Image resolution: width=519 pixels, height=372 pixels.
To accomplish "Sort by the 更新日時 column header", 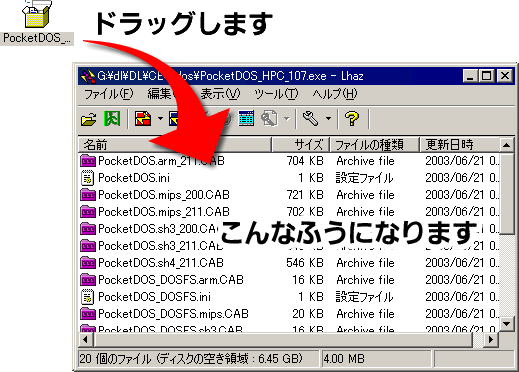I will (459, 145).
